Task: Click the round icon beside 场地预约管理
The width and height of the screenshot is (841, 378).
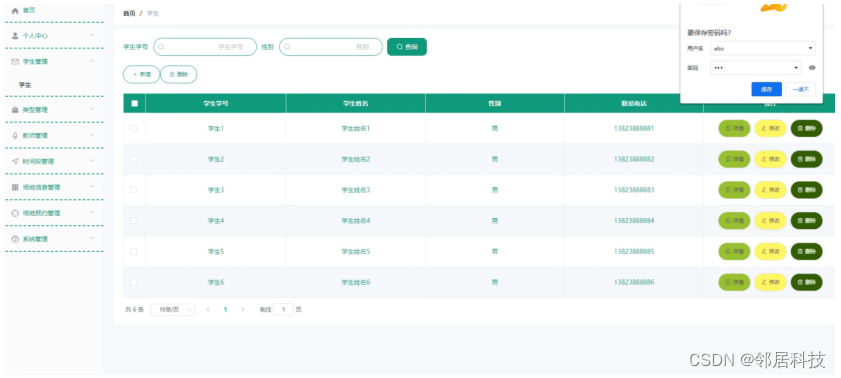Action: pos(15,213)
